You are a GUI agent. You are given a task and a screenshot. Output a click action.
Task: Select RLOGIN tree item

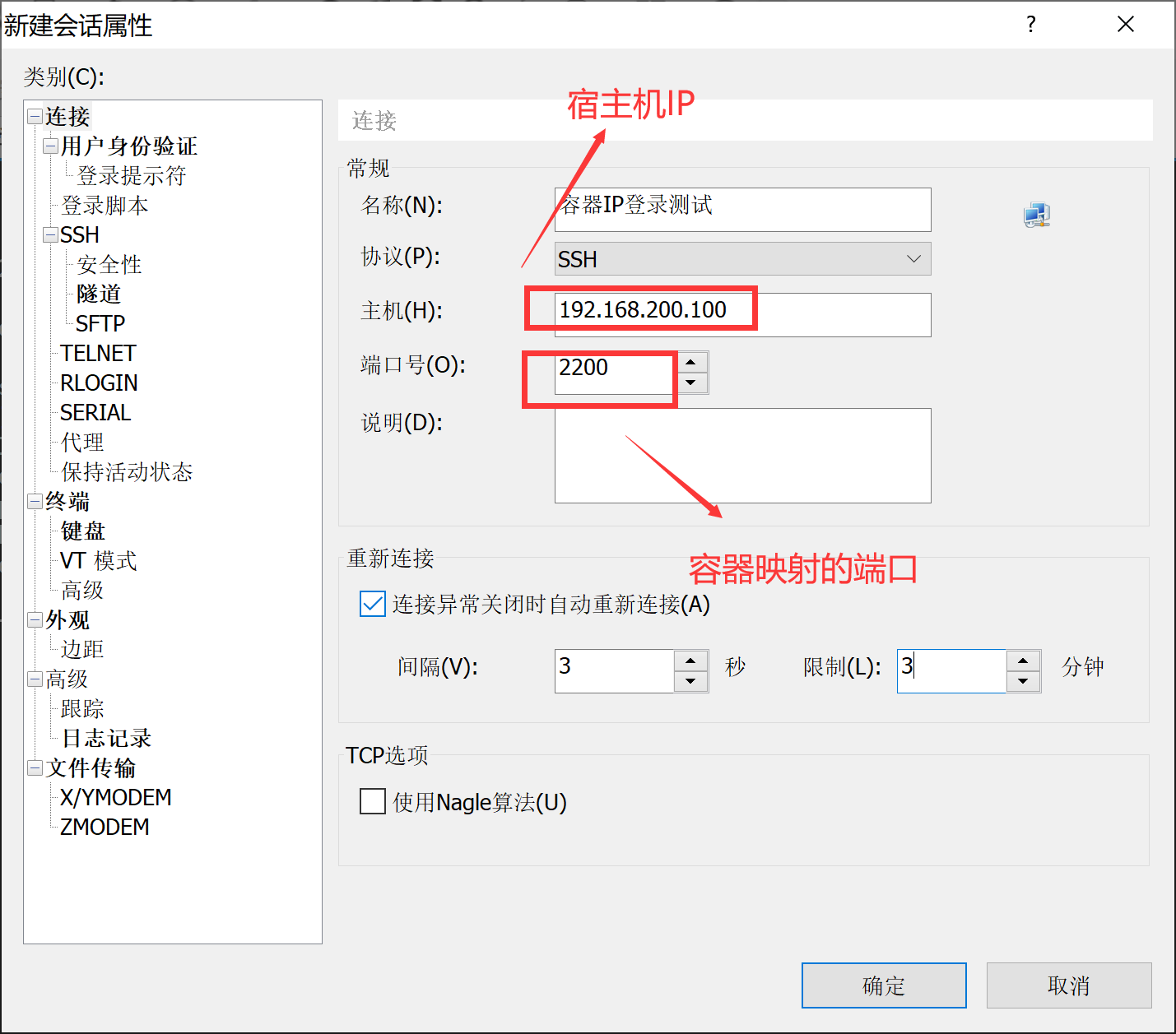tap(99, 383)
